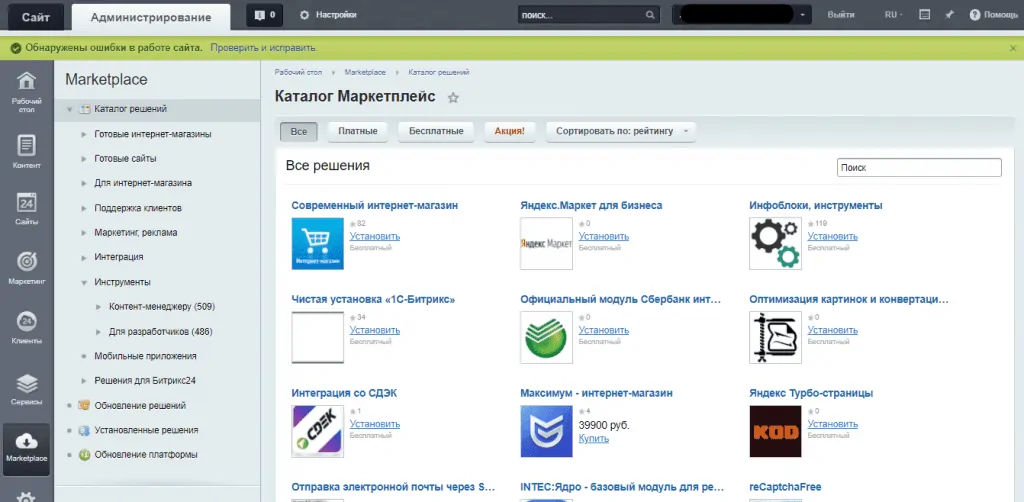Open the Клиенты sidebar section
1024x502 pixels.
pyautogui.click(x=26, y=327)
